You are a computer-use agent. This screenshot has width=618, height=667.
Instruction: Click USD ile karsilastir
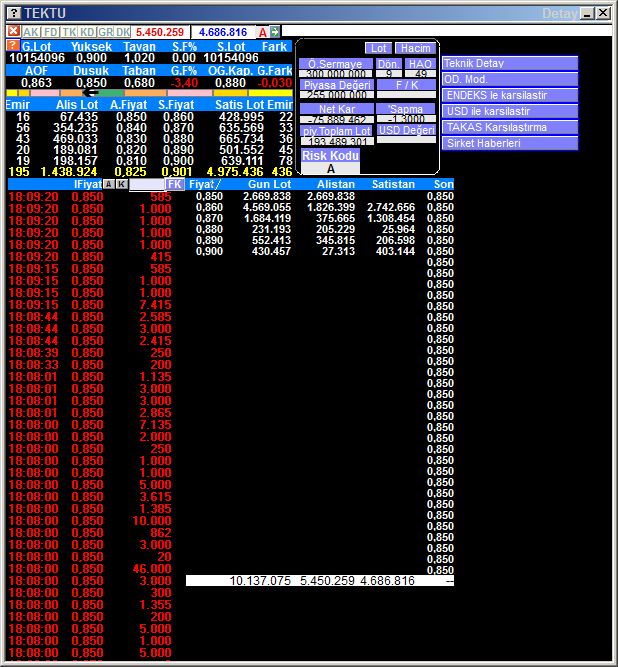(510, 111)
